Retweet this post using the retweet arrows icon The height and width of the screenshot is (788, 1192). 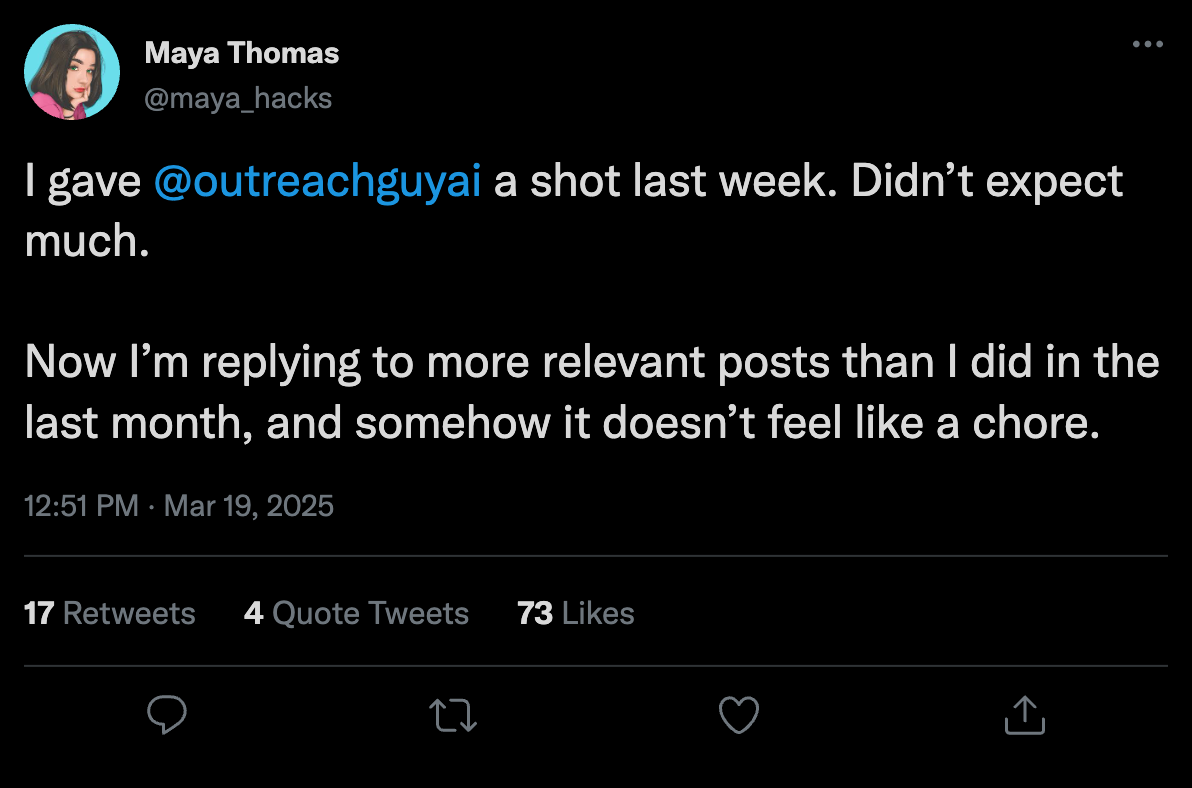click(x=453, y=715)
